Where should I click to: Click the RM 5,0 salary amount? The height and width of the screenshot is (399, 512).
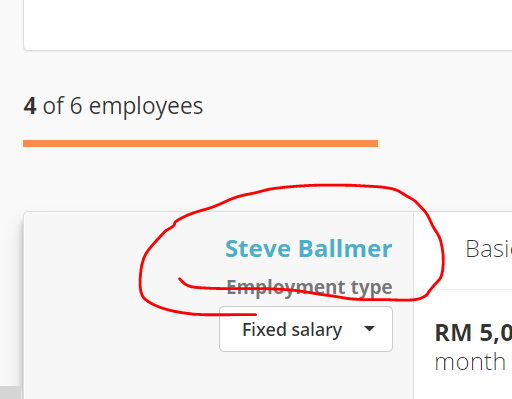pos(473,333)
